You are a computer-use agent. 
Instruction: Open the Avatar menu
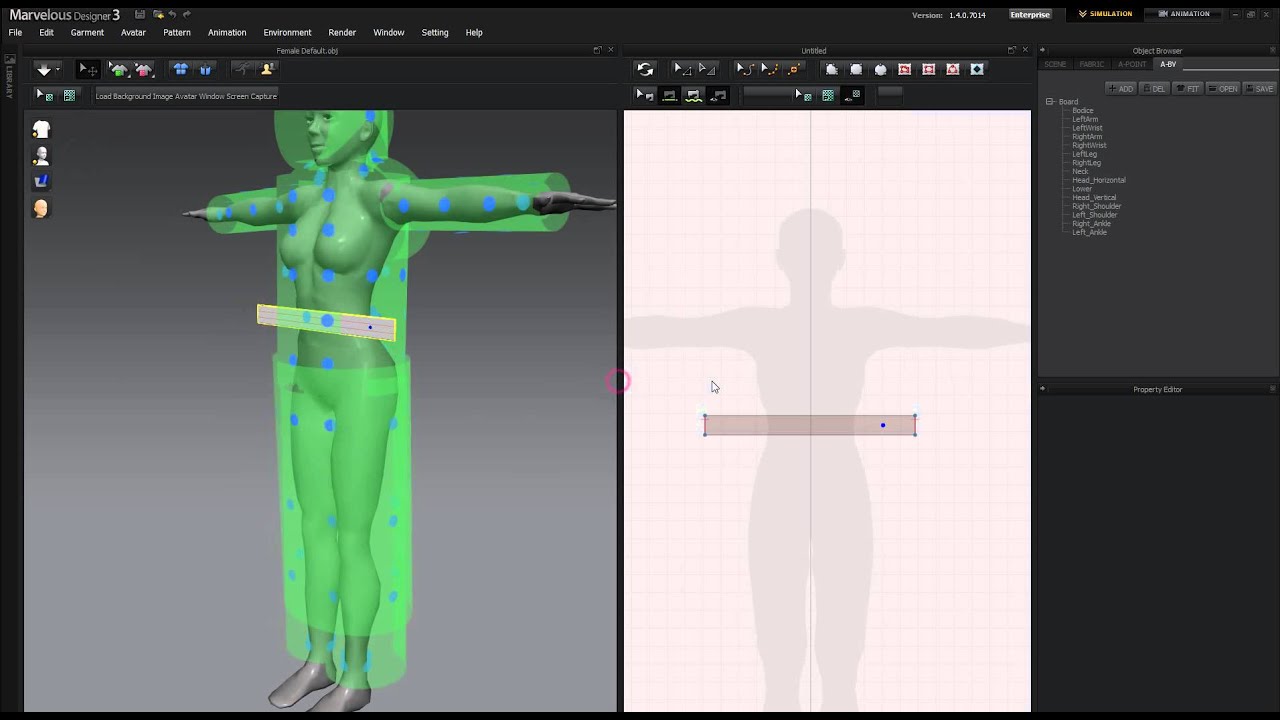pos(133,32)
